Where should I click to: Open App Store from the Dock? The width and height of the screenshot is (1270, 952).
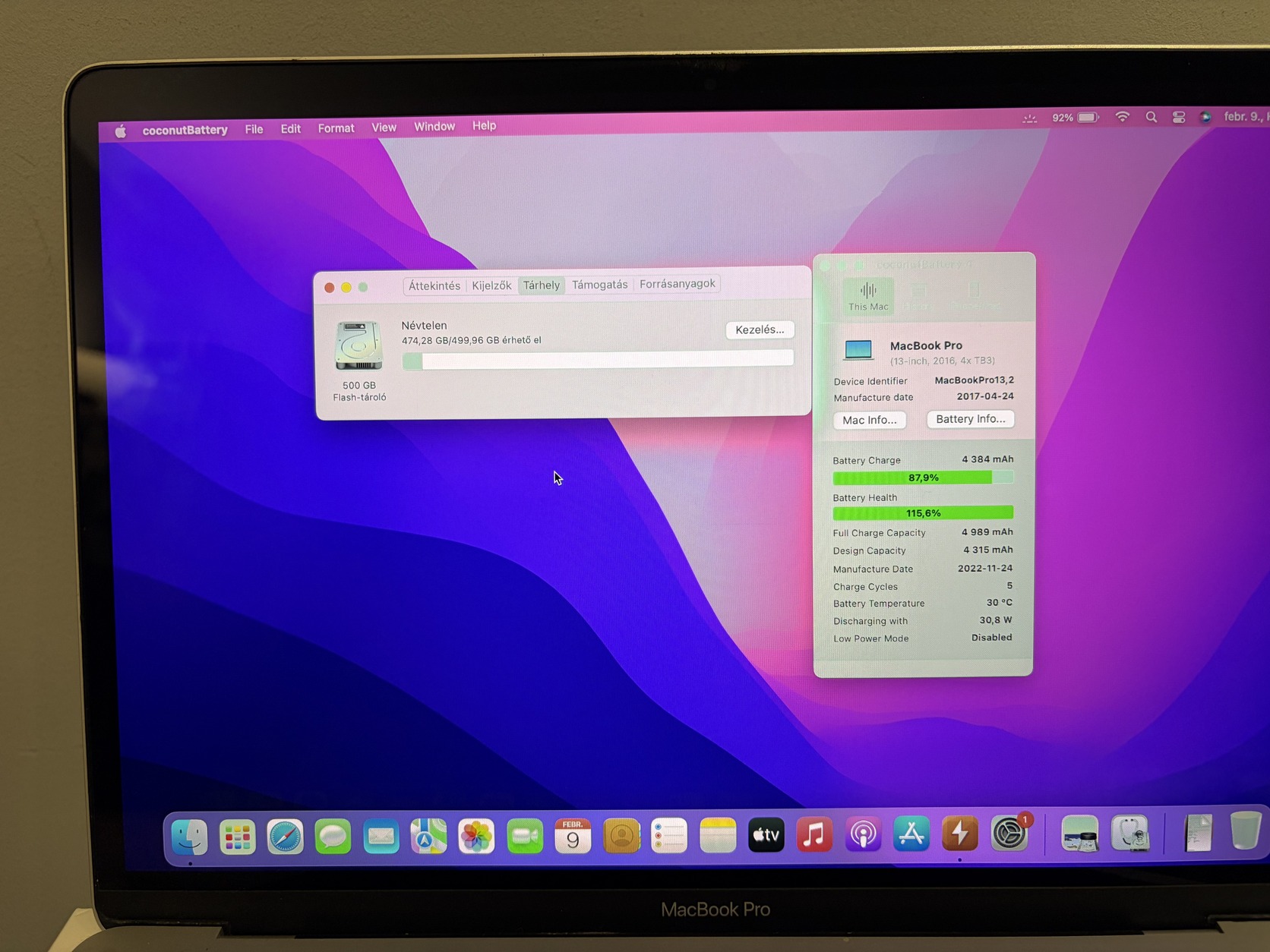(911, 834)
